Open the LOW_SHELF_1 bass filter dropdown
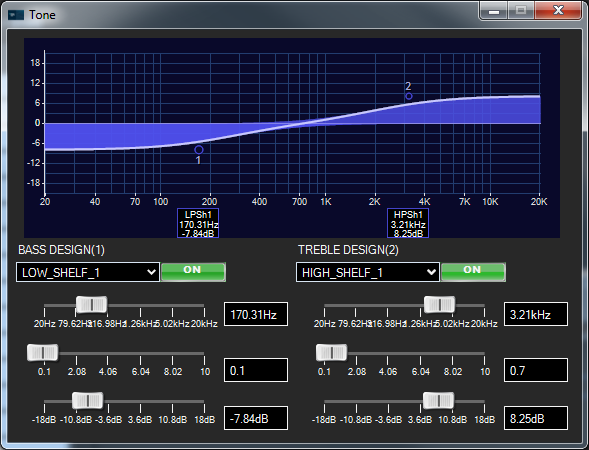Screen dimensions: 589x450 tap(88, 272)
